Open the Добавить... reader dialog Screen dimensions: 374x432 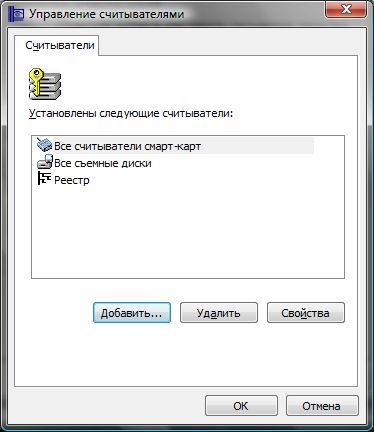132,313
